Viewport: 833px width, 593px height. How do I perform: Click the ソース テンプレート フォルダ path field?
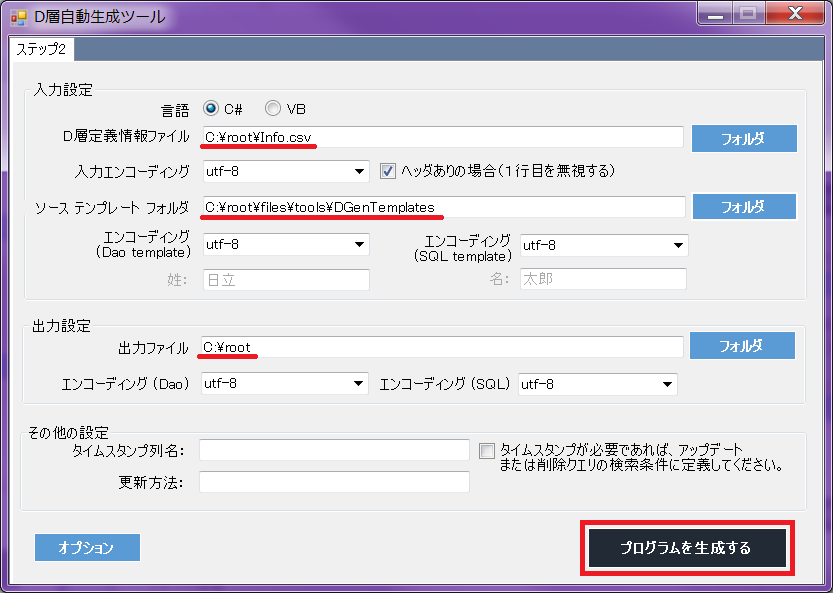(x=442, y=207)
